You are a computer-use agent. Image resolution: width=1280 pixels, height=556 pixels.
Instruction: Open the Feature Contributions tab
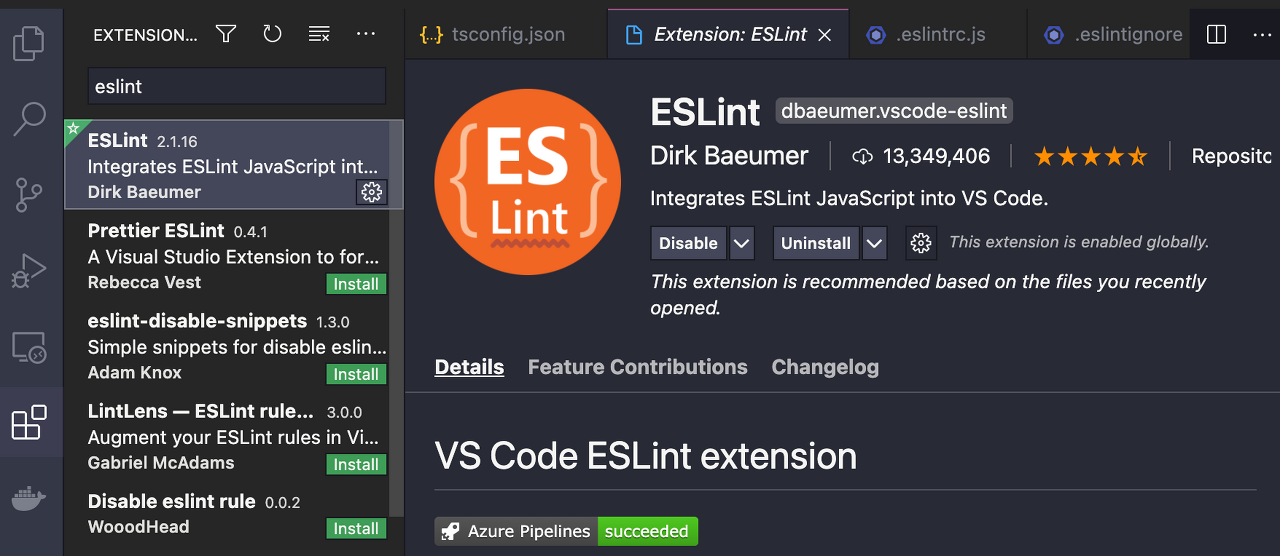point(638,367)
